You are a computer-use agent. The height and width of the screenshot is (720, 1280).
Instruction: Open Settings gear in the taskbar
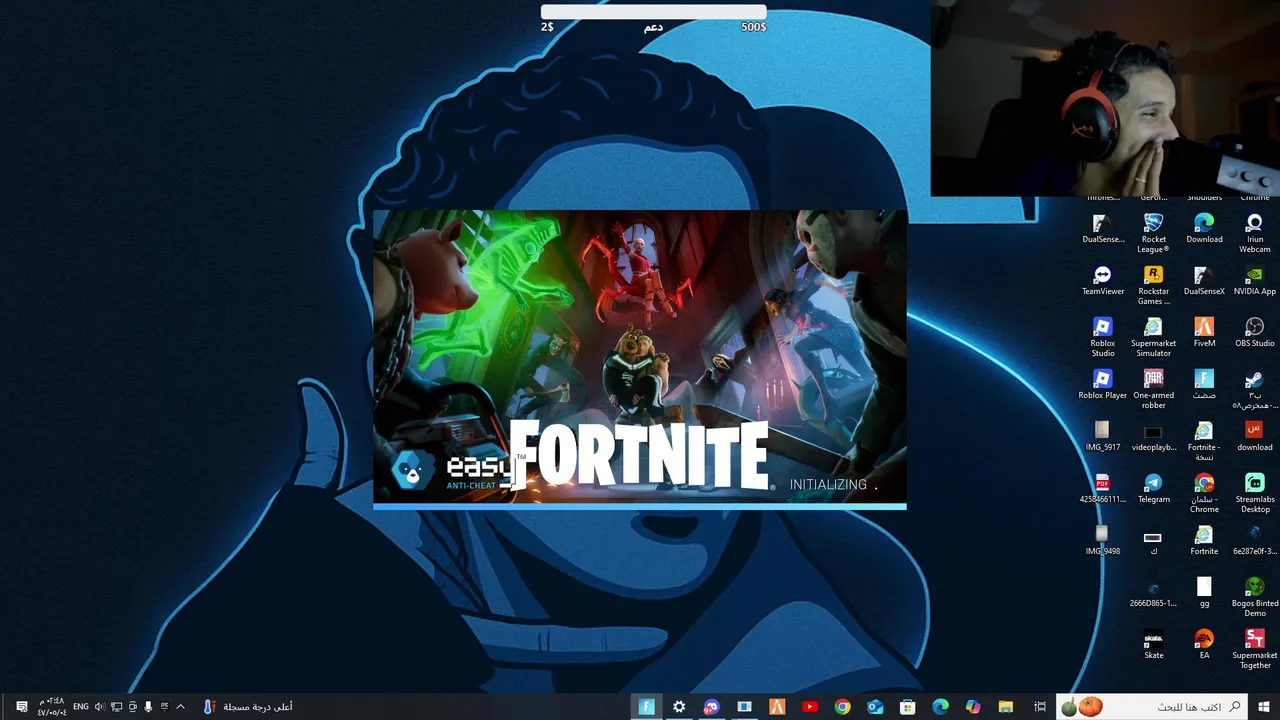679,707
